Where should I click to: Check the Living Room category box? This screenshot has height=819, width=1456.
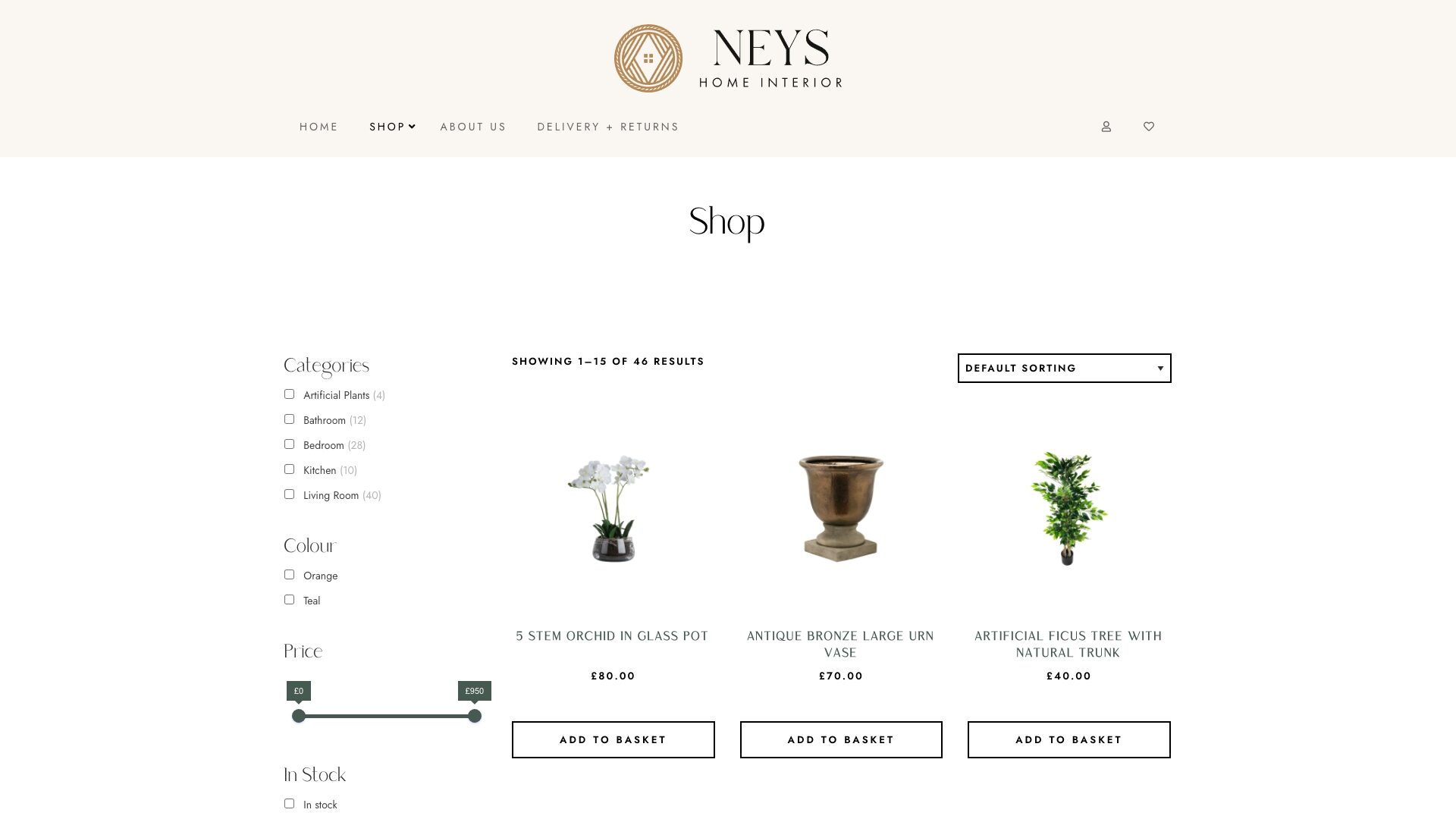[x=289, y=494]
